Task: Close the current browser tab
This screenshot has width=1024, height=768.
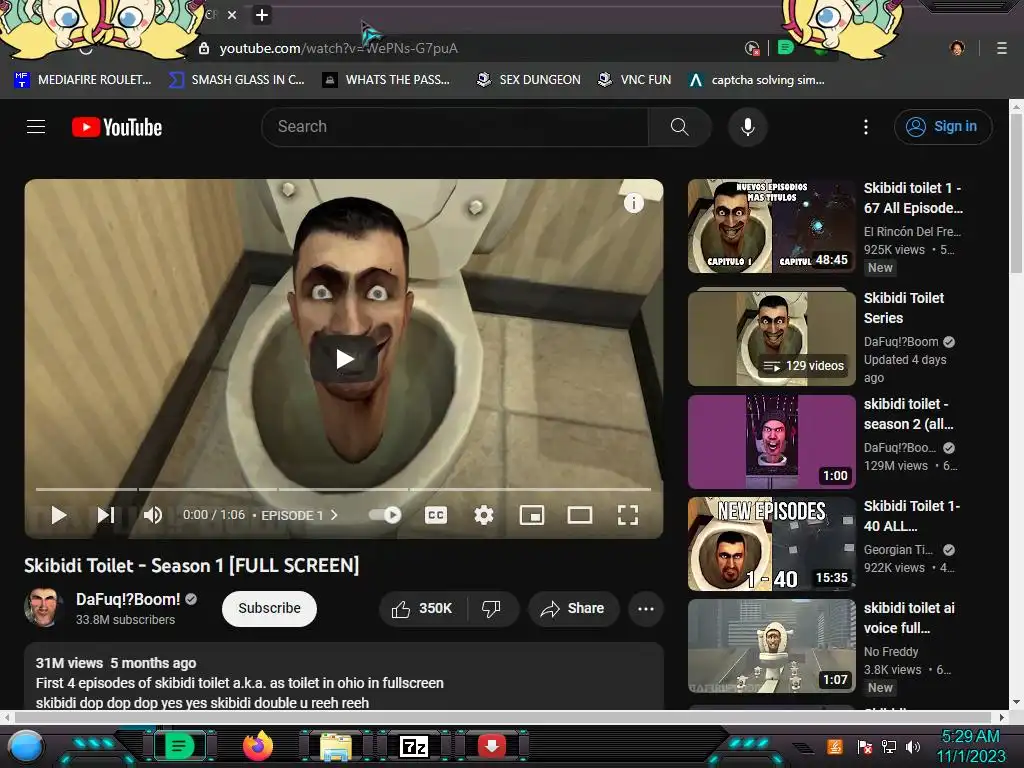Action: tap(232, 15)
